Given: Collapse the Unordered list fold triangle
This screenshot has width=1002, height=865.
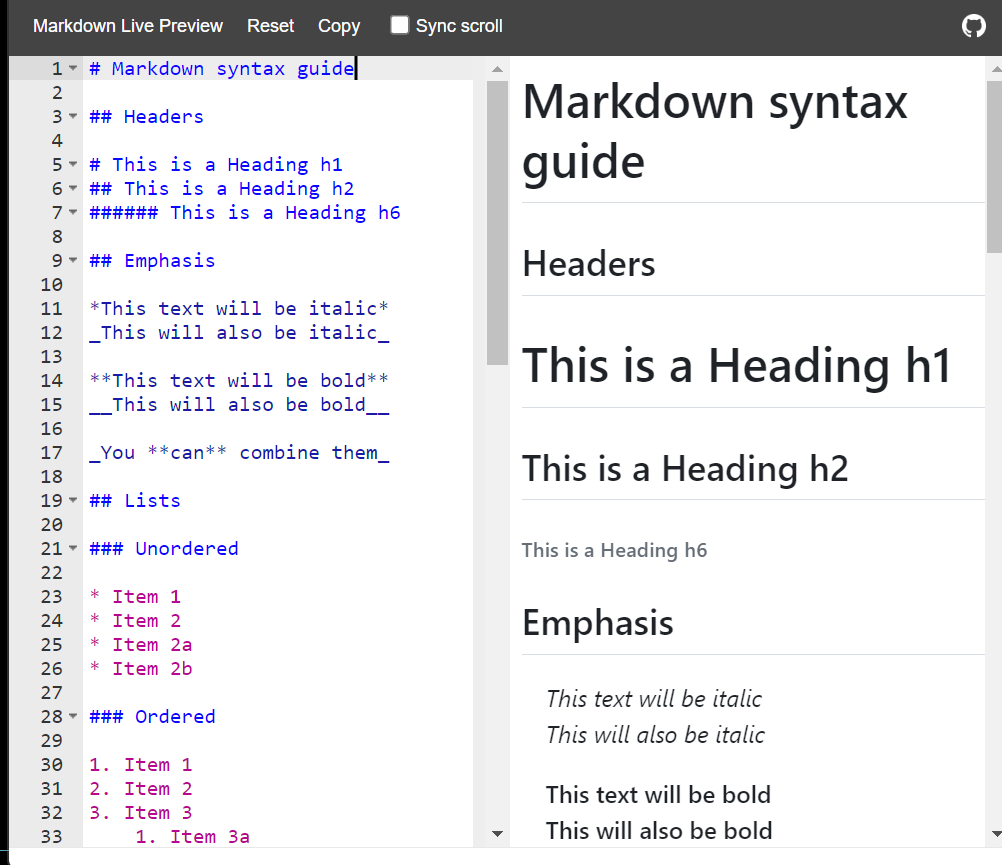Looking at the screenshot, I should pyautogui.click(x=74, y=548).
